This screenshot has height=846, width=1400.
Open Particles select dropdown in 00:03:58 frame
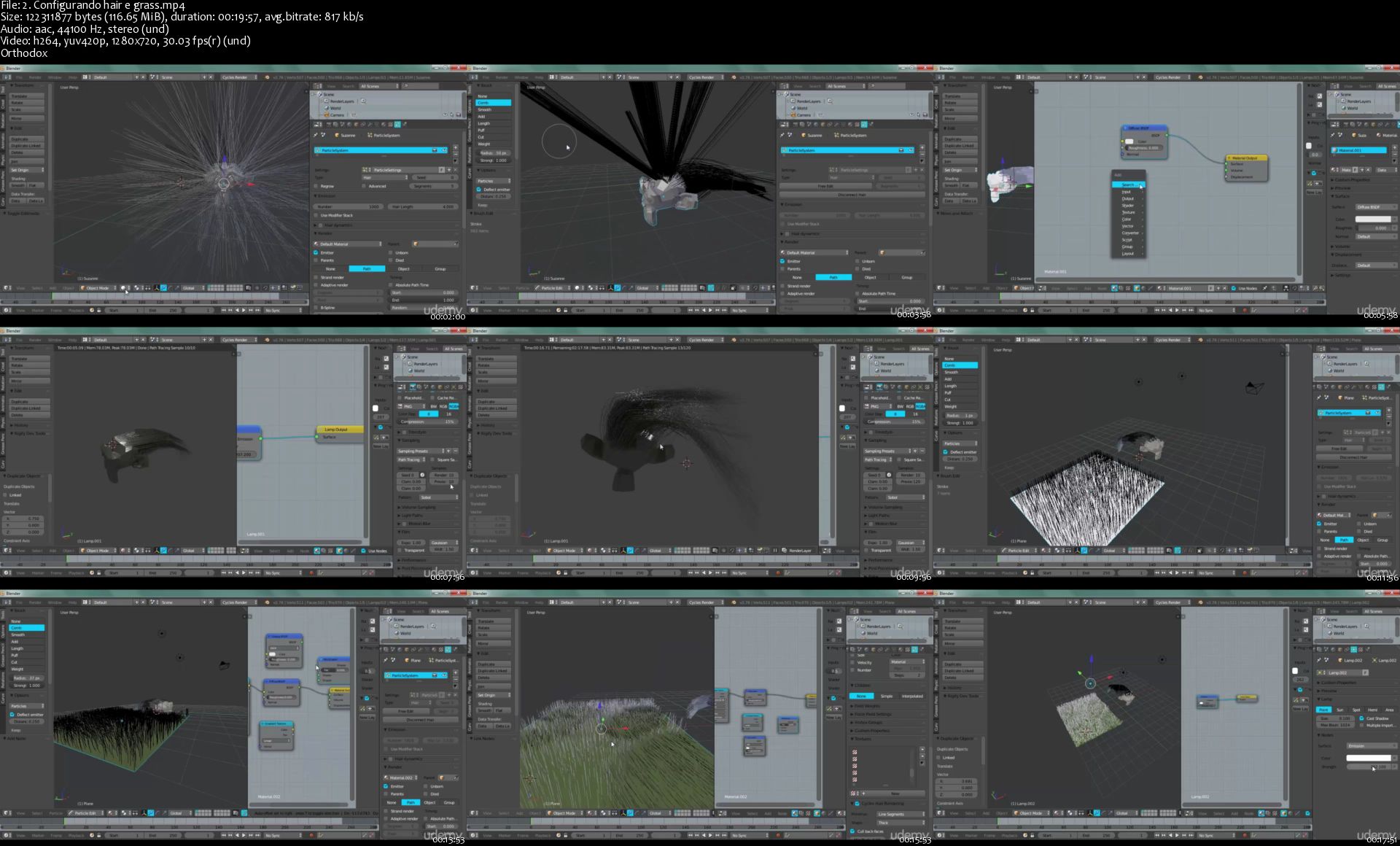[494, 181]
